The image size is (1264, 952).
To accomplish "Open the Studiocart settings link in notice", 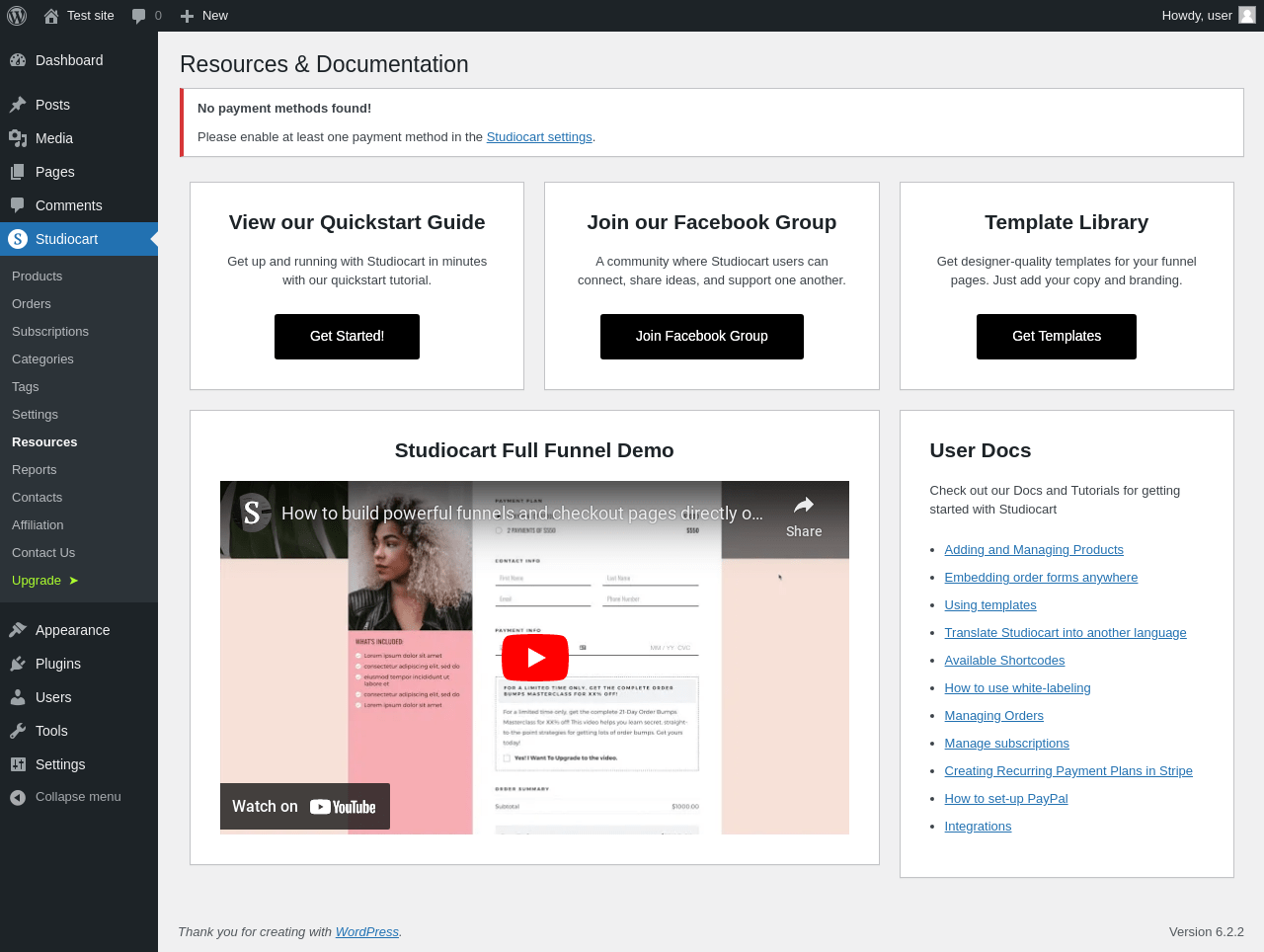I will [x=539, y=137].
